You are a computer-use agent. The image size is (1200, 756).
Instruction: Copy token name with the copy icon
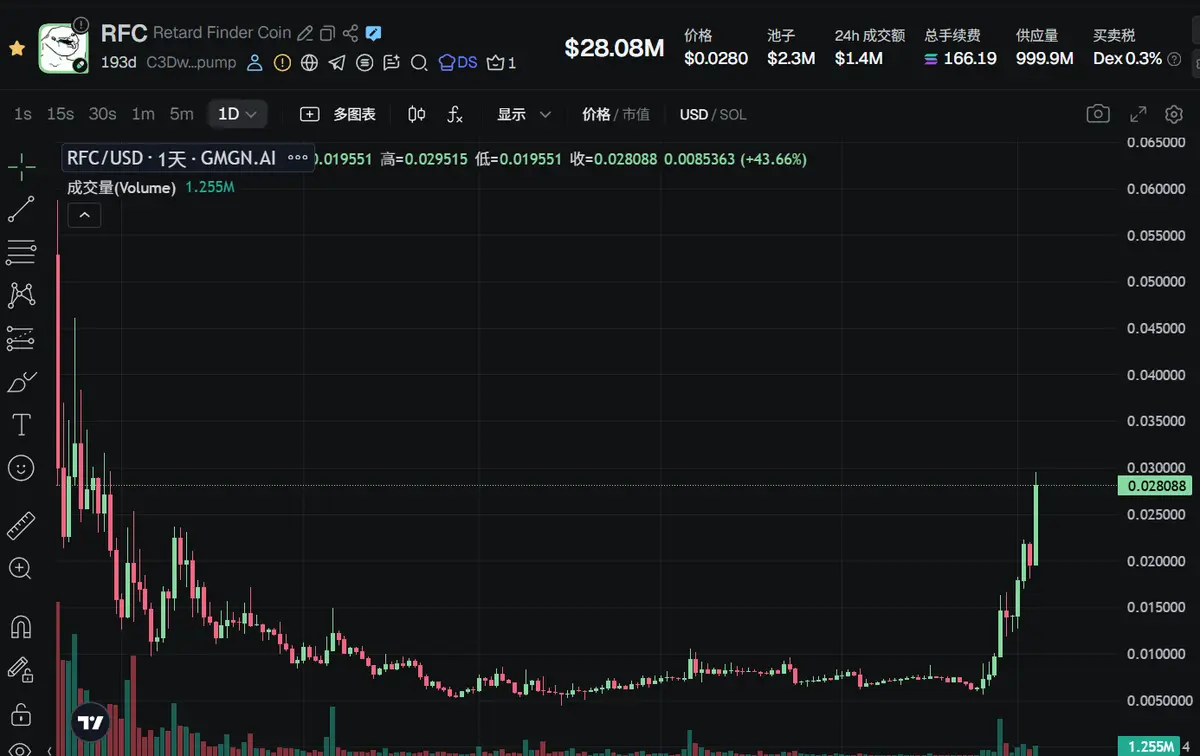tap(327, 33)
